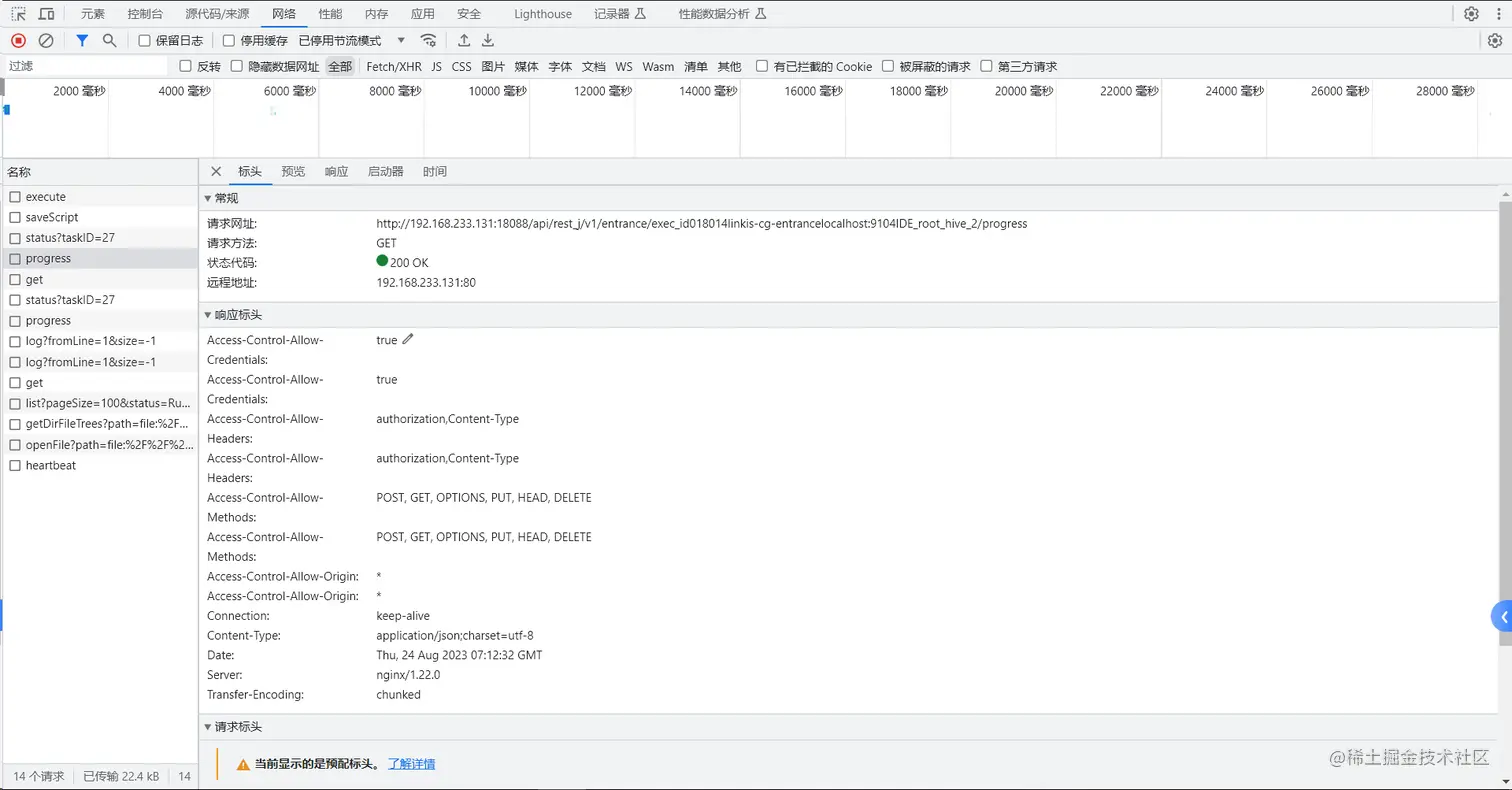Viewport: 1512px width, 790px height.
Task: Clear the network log
Action: coord(46,40)
